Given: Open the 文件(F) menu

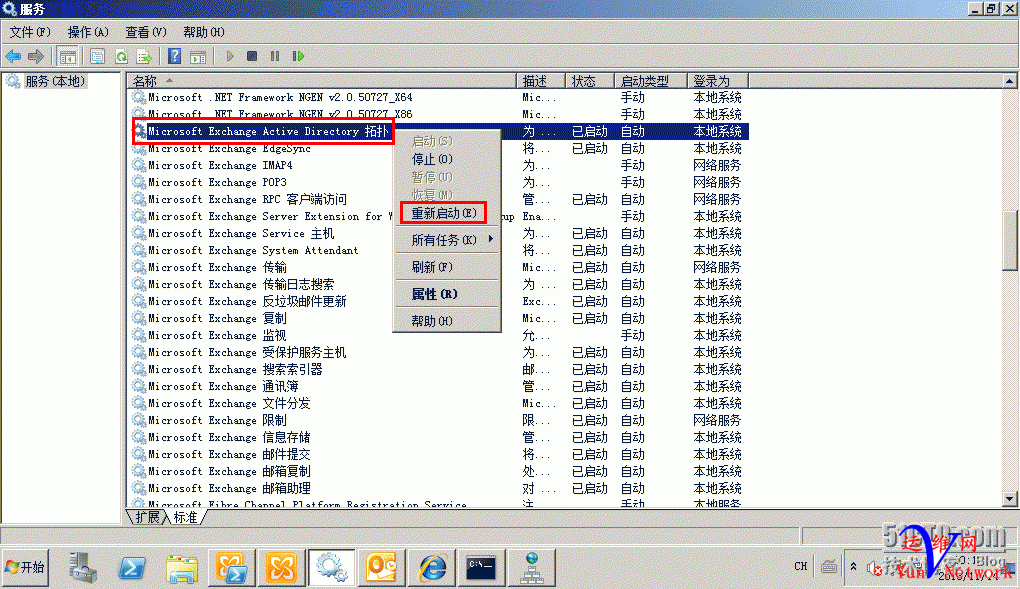Looking at the screenshot, I should 30,32.
